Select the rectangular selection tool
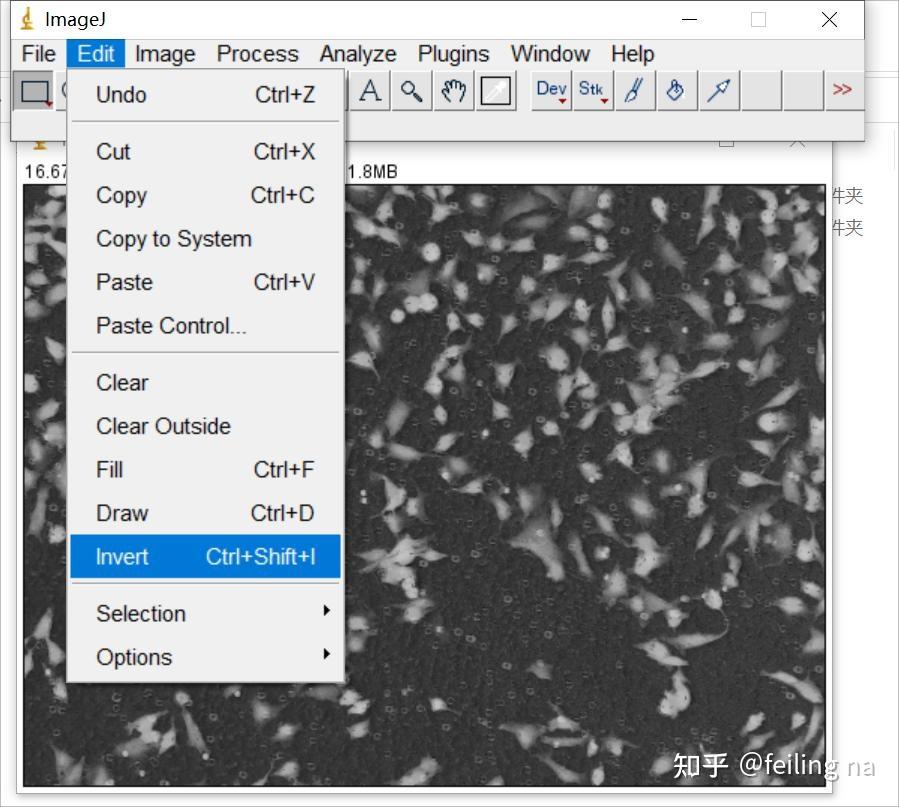The height and width of the screenshot is (807, 899). (x=35, y=90)
